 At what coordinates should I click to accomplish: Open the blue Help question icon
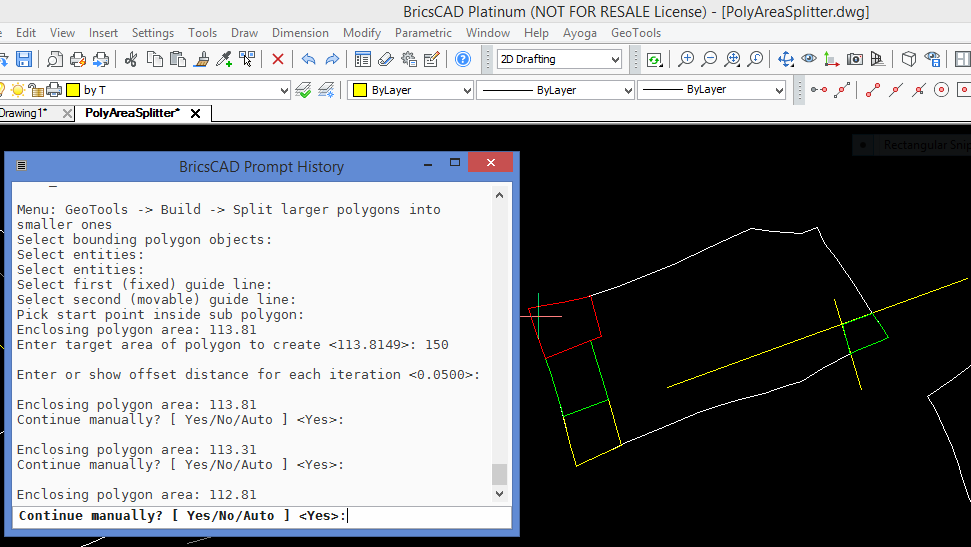pos(463,60)
